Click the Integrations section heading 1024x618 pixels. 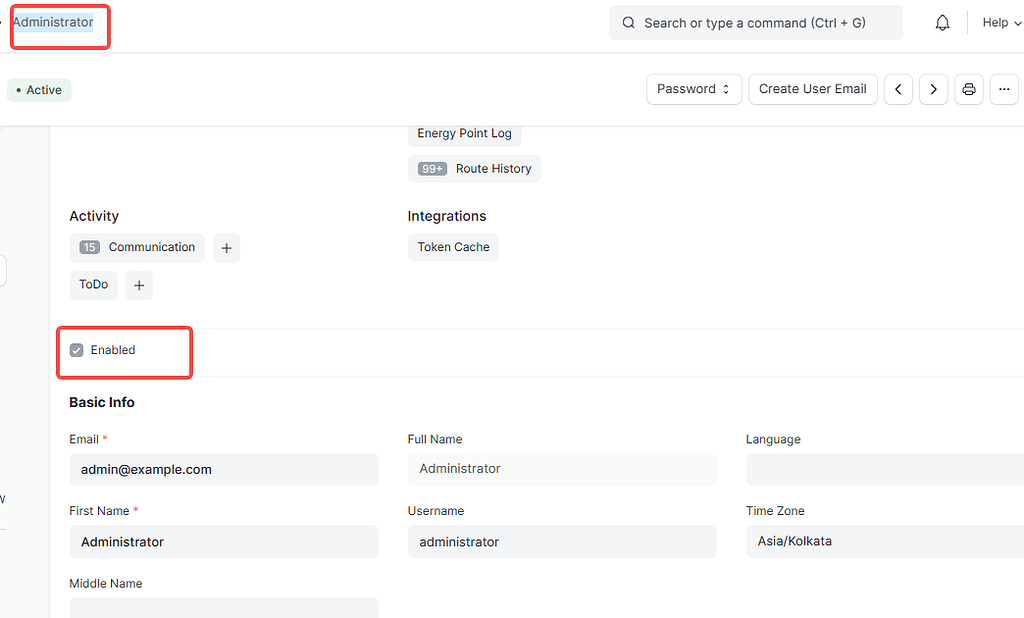coord(447,216)
